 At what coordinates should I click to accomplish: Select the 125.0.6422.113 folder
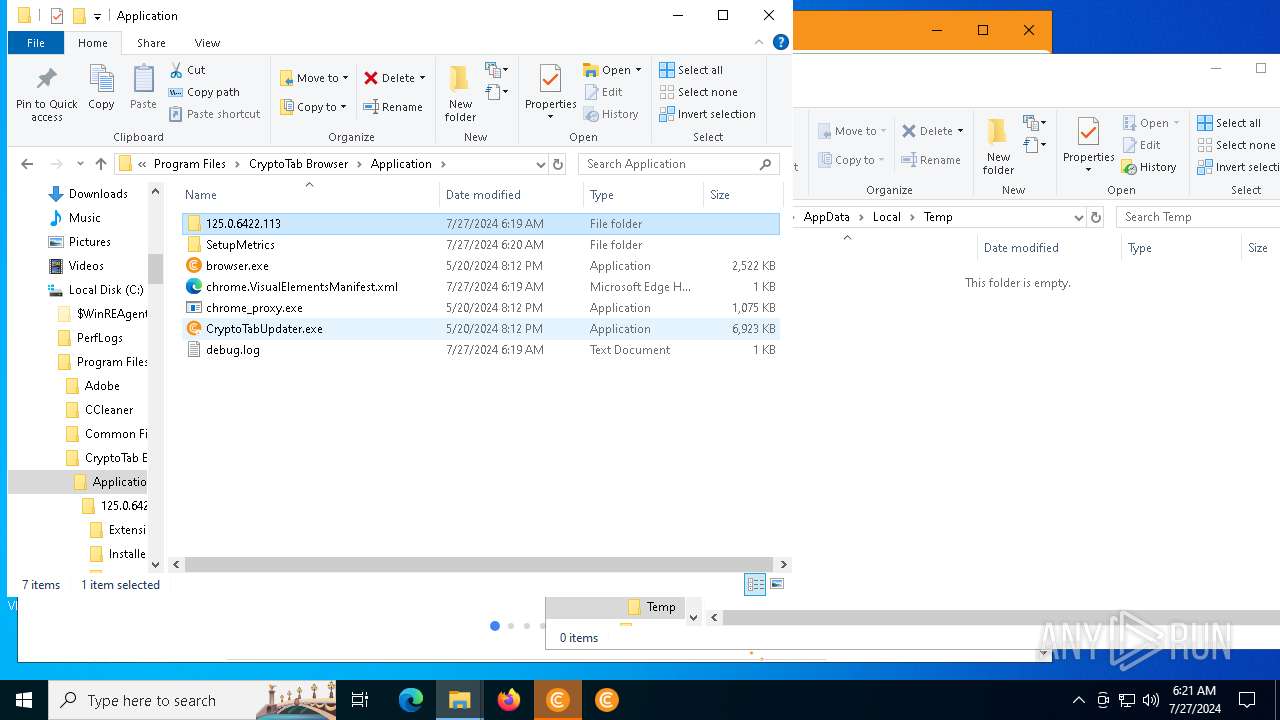[x=480, y=224]
